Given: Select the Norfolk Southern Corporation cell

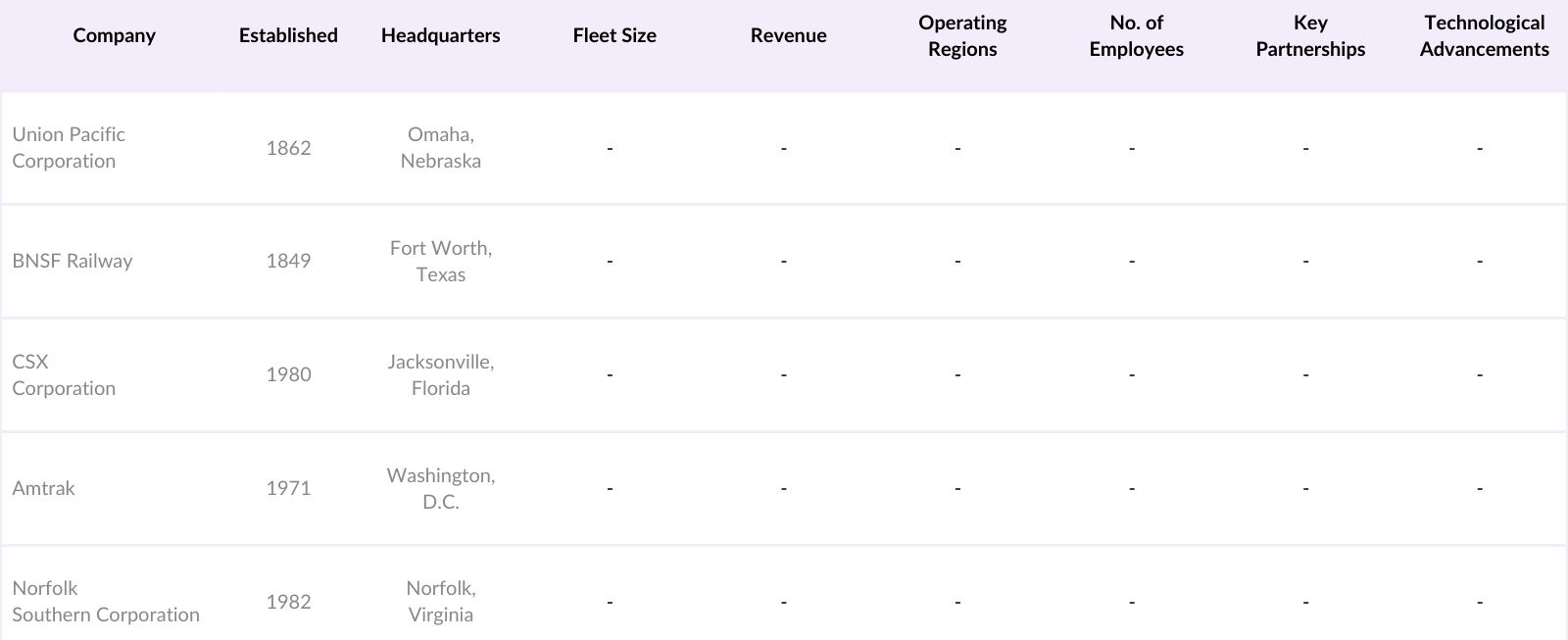Looking at the screenshot, I should click(x=106, y=601).
